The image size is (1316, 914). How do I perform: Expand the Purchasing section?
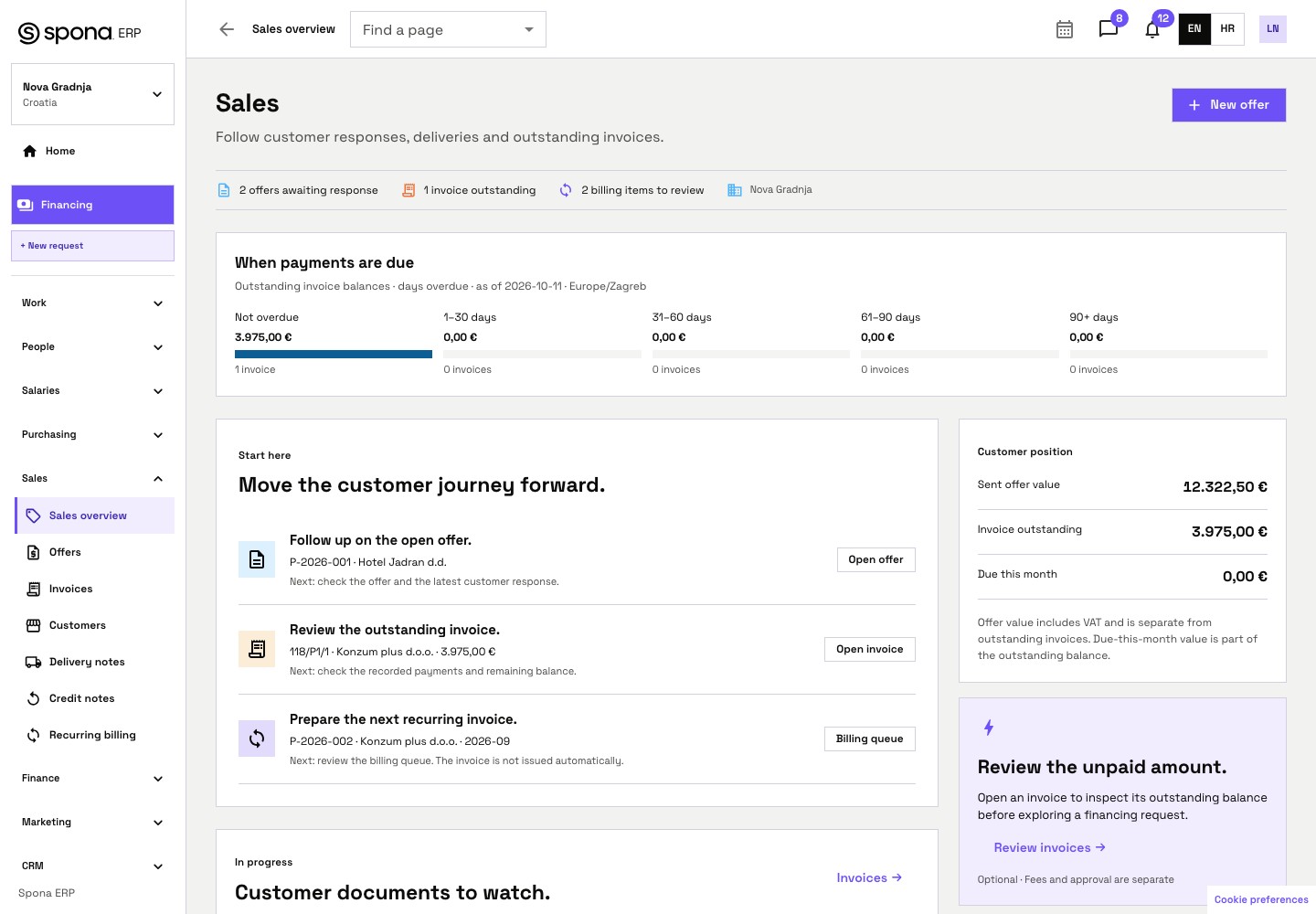(x=92, y=434)
